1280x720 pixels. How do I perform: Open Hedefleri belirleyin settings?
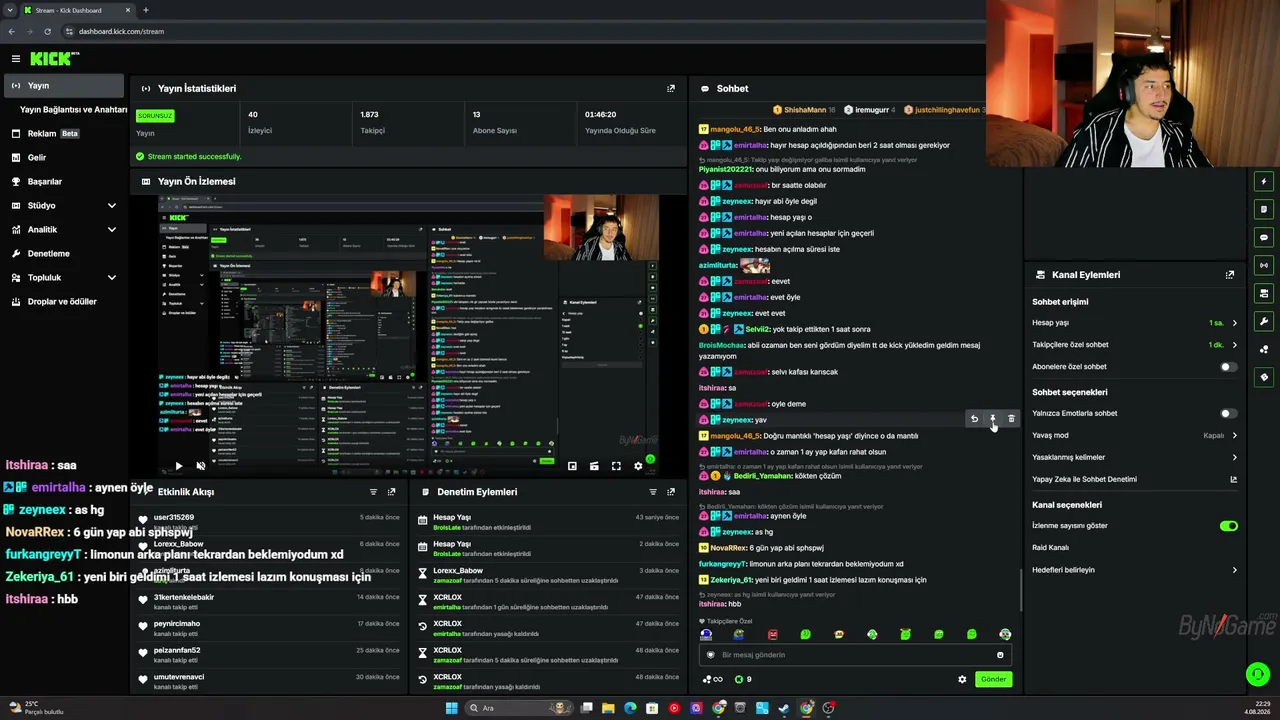(1136, 570)
